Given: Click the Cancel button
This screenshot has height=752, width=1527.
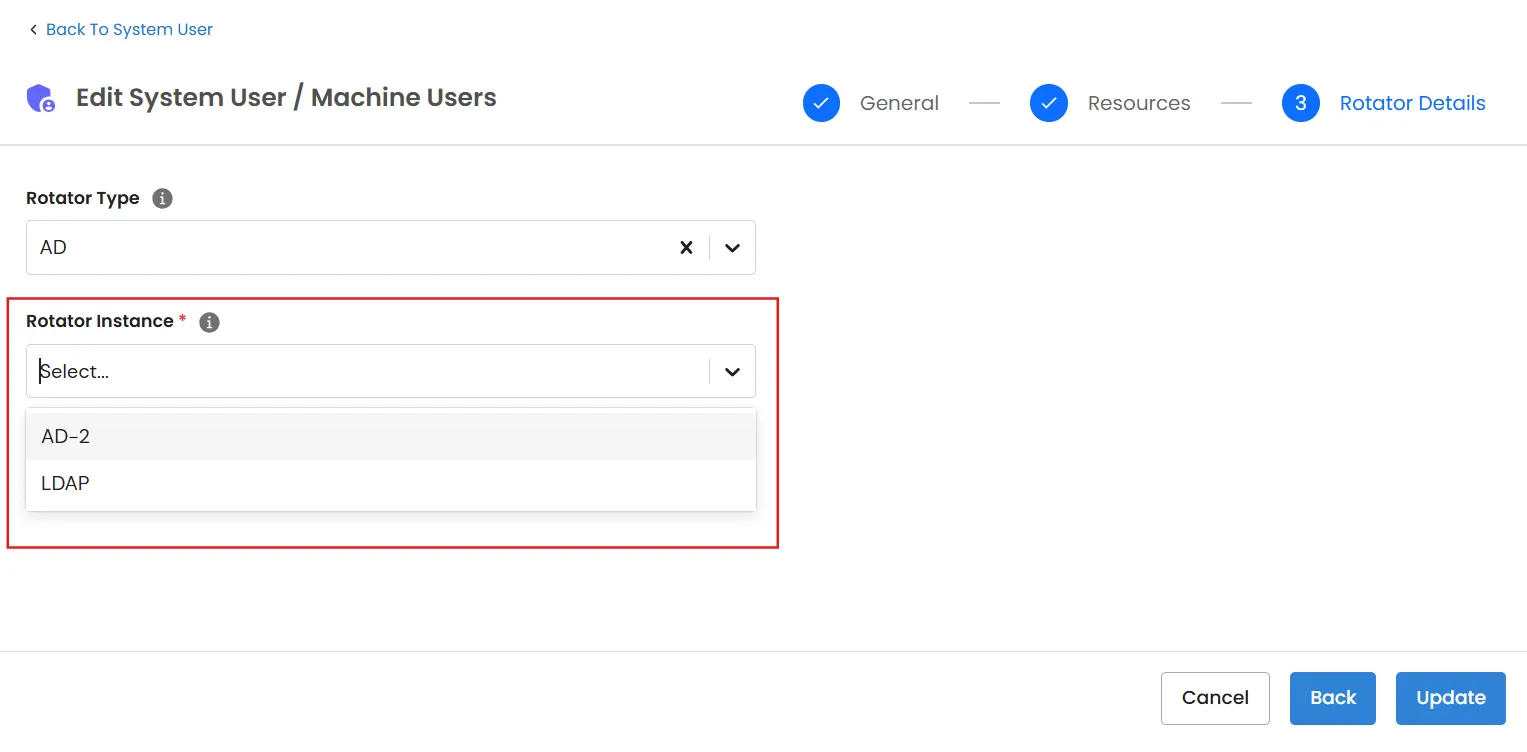Looking at the screenshot, I should tap(1215, 698).
